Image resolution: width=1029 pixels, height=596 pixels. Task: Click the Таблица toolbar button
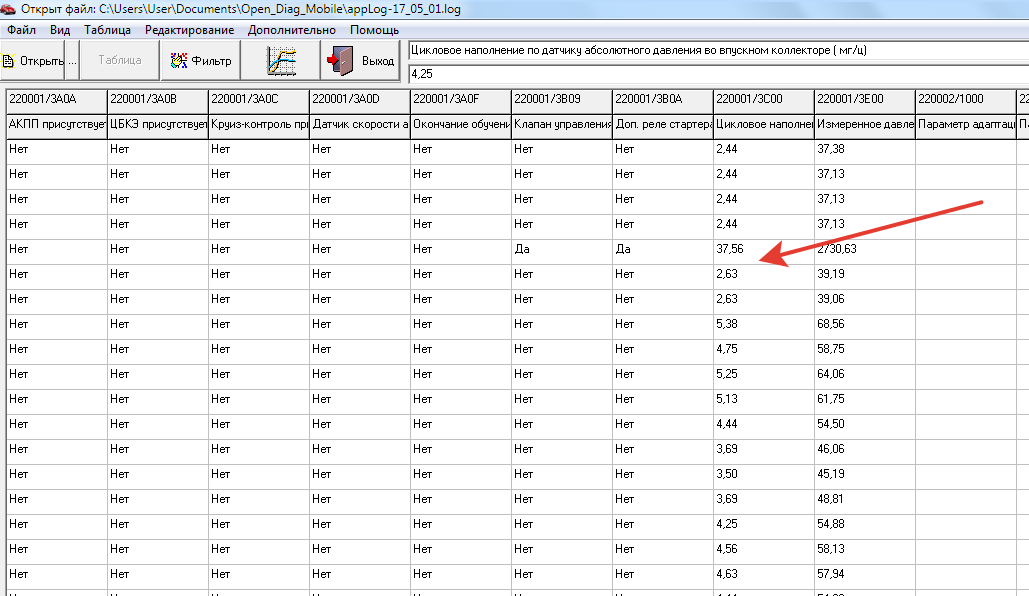point(119,61)
